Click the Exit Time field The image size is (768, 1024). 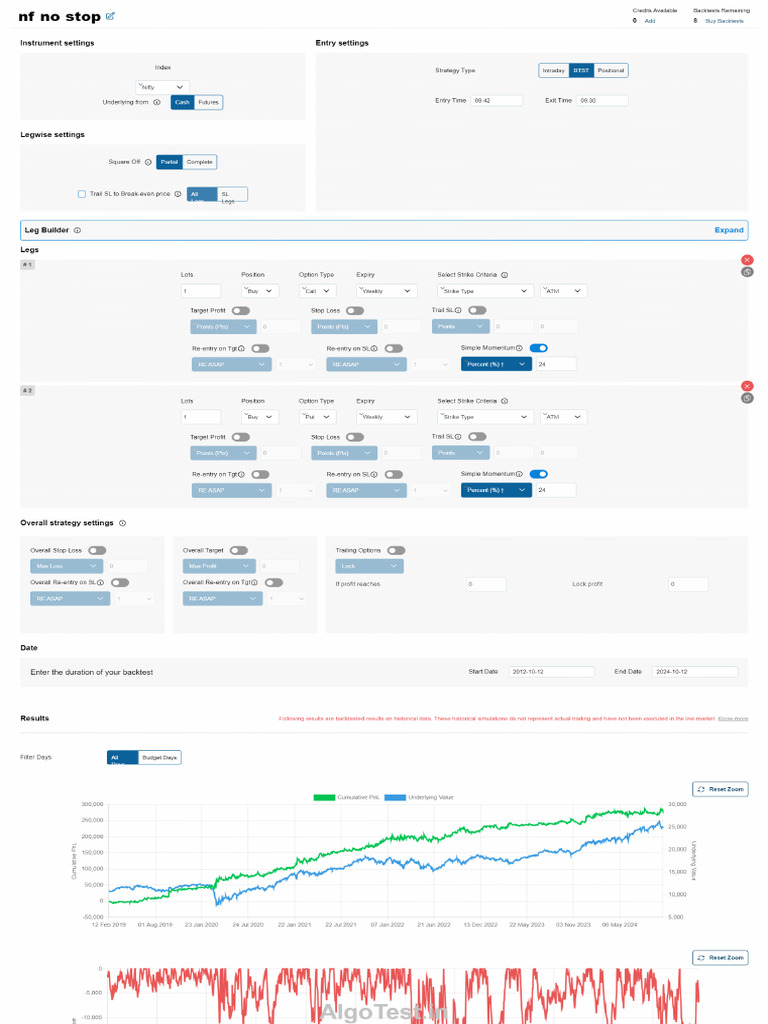tap(602, 101)
